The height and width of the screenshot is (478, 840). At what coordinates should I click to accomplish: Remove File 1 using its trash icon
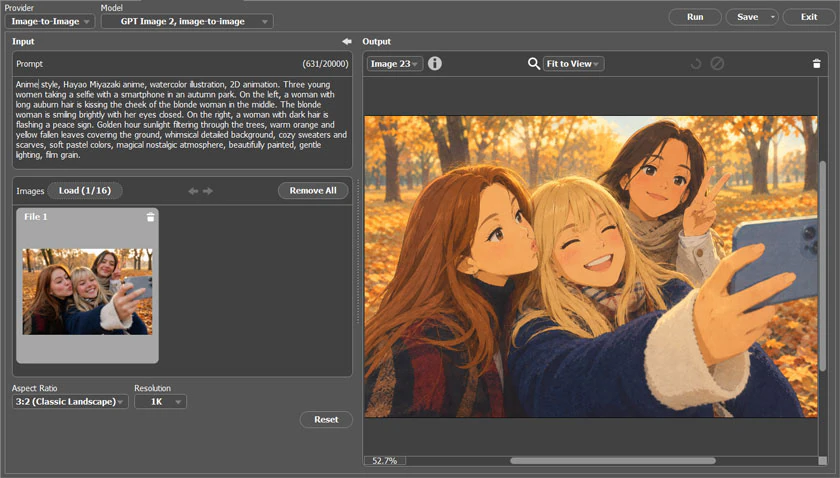point(151,216)
